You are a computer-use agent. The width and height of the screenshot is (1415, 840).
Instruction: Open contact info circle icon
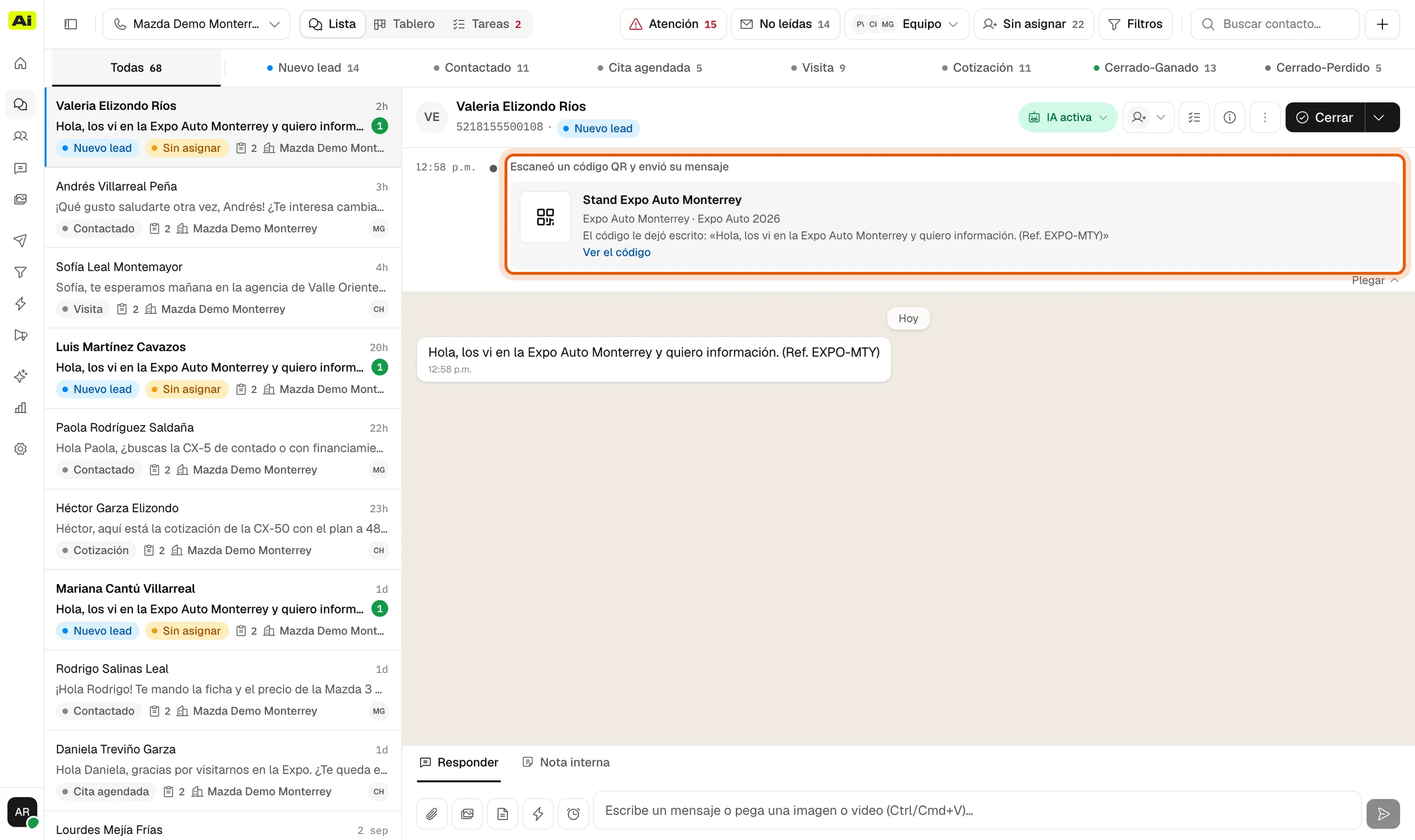pyautogui.click(x=1229, y=117)
